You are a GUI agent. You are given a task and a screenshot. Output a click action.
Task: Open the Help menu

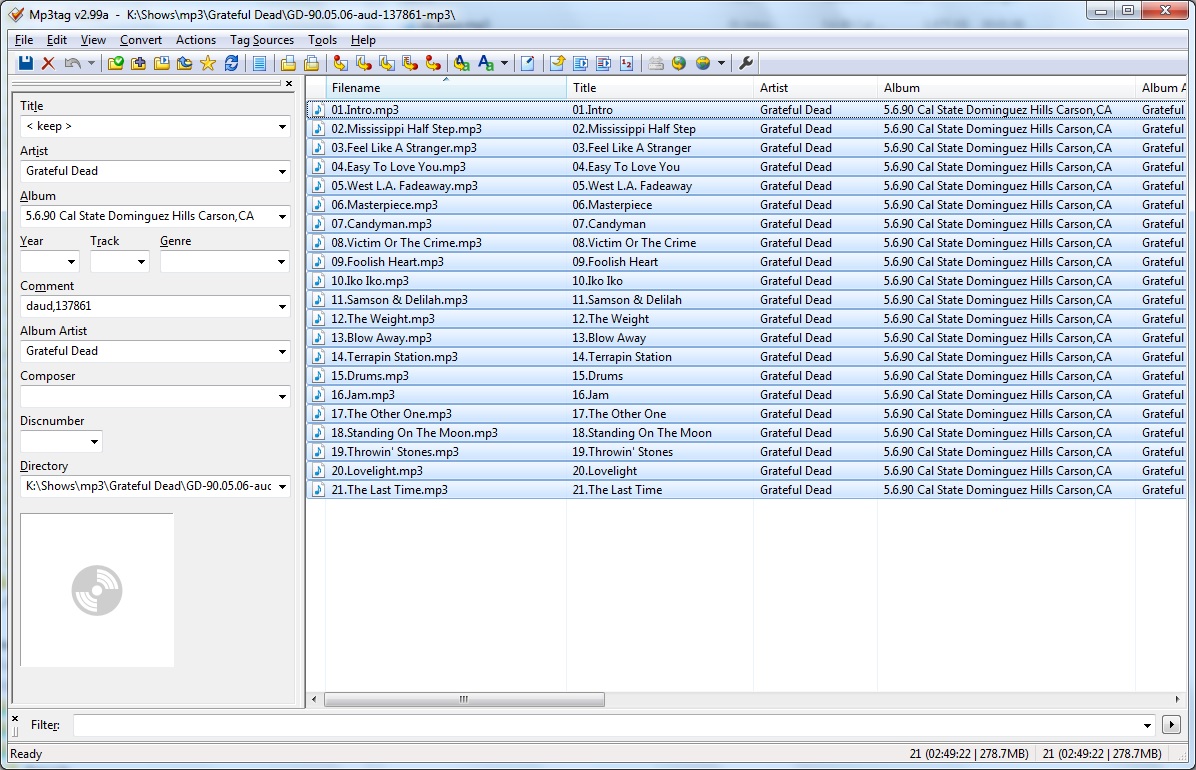click(363, 40)
